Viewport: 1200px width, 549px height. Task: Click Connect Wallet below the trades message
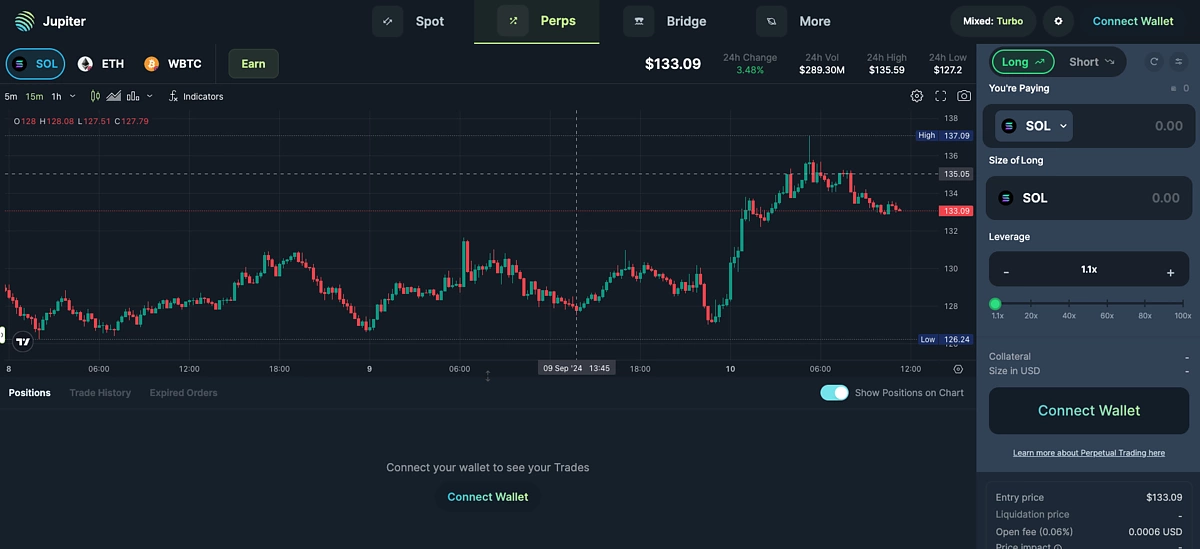(488, 497)
